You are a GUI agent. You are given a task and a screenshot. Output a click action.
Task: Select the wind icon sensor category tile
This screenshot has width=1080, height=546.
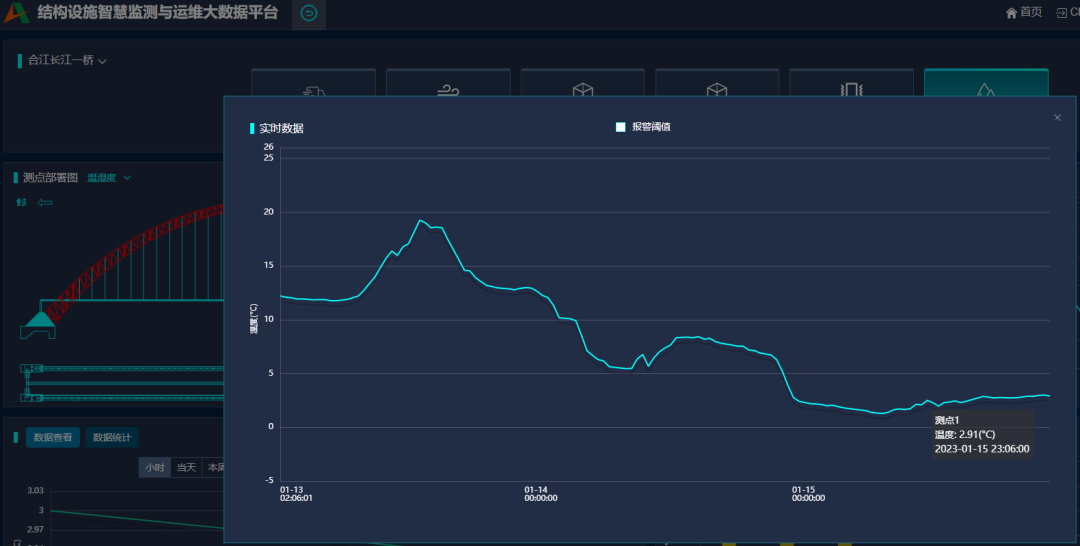point(448,87)
